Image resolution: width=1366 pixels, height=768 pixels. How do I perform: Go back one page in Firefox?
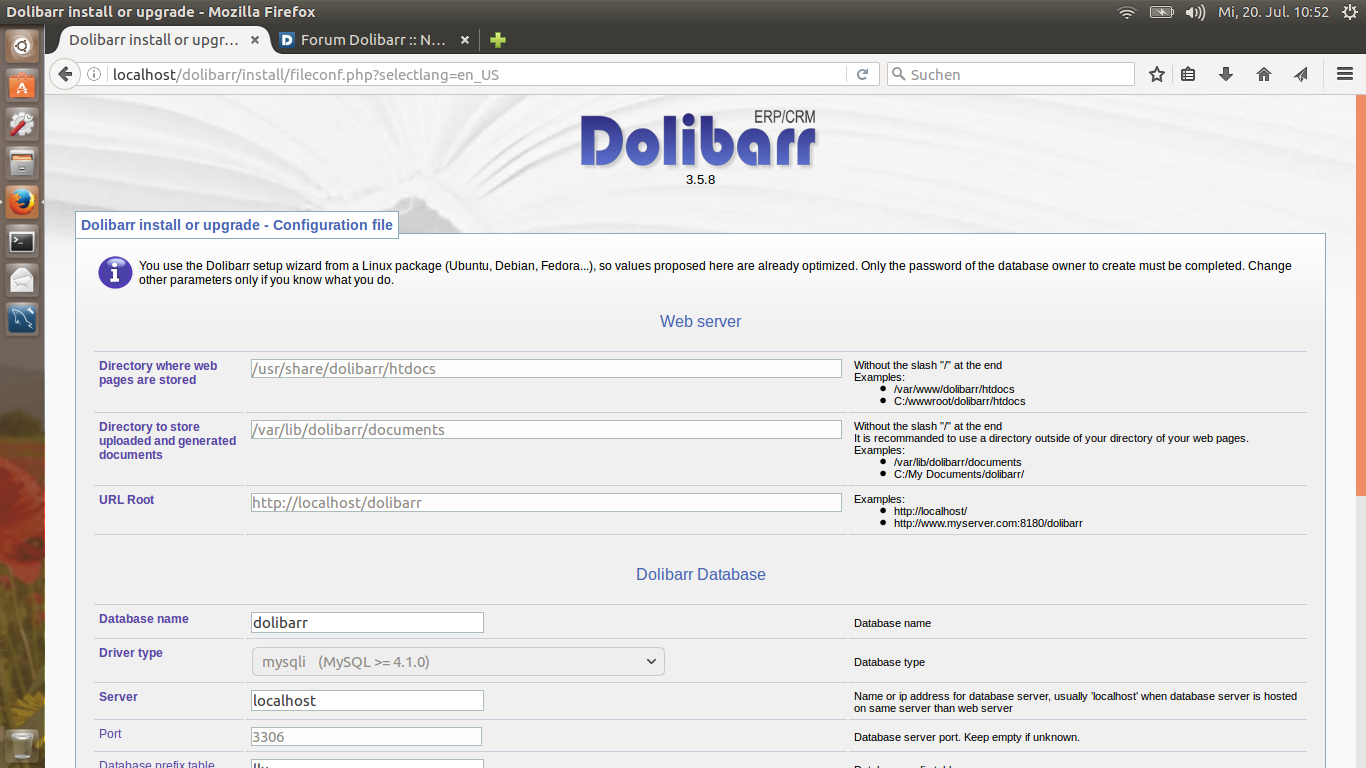pos(65,74)
